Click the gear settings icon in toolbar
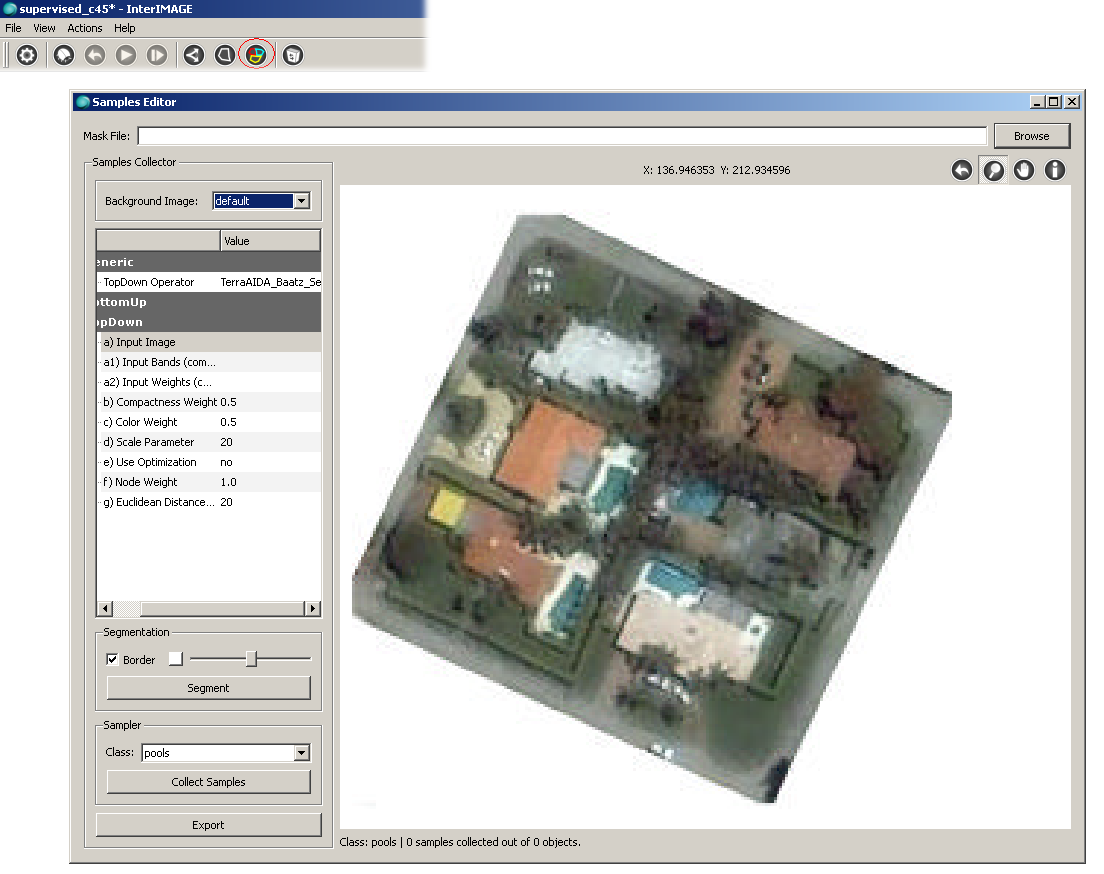 pyautogui.click(x=27, y=56)
